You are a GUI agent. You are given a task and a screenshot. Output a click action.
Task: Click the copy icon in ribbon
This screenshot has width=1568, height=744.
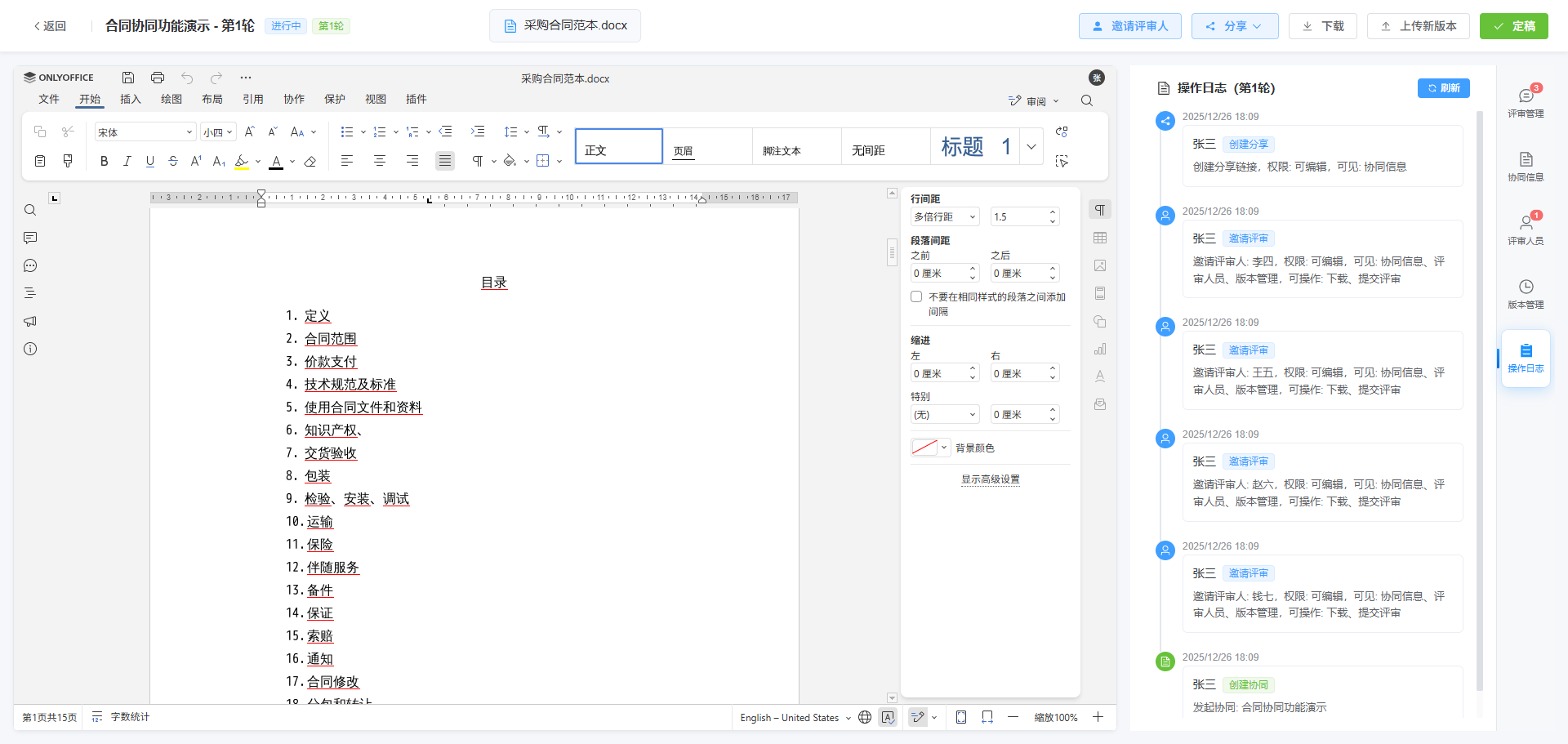(40, 131)
